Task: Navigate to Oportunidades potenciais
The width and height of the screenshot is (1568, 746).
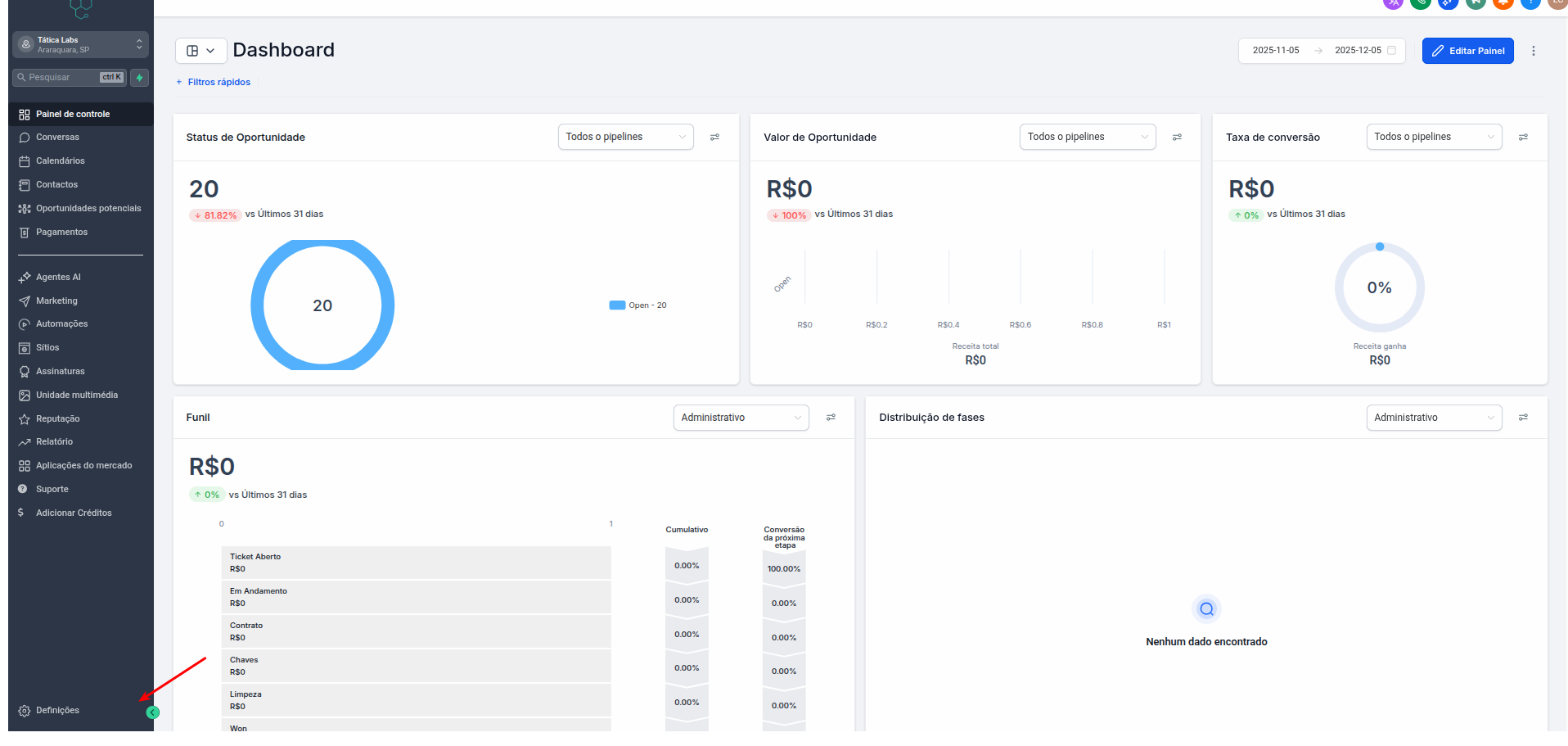Action: (81, 209)
